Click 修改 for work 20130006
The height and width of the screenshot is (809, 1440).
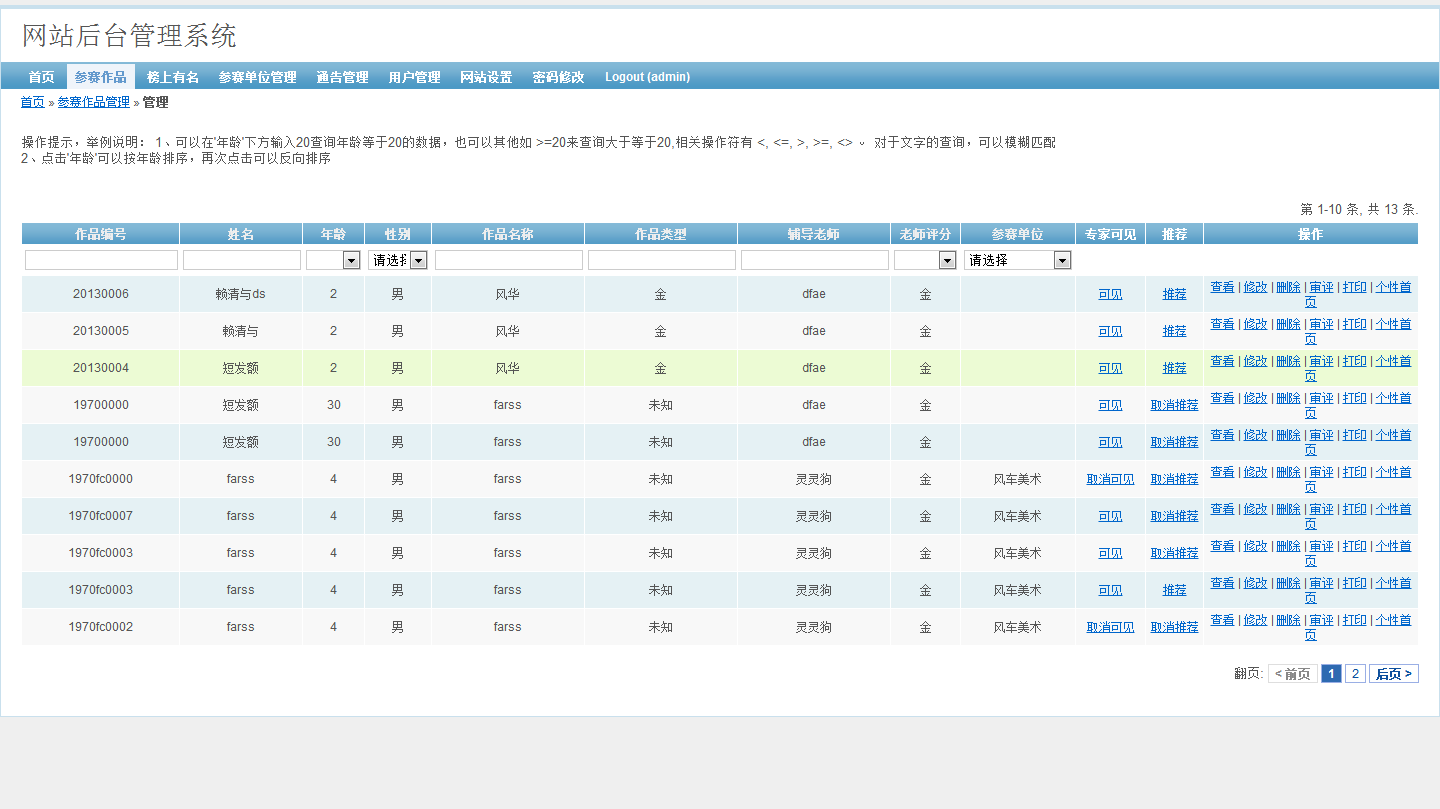[x=1255, y=287]
